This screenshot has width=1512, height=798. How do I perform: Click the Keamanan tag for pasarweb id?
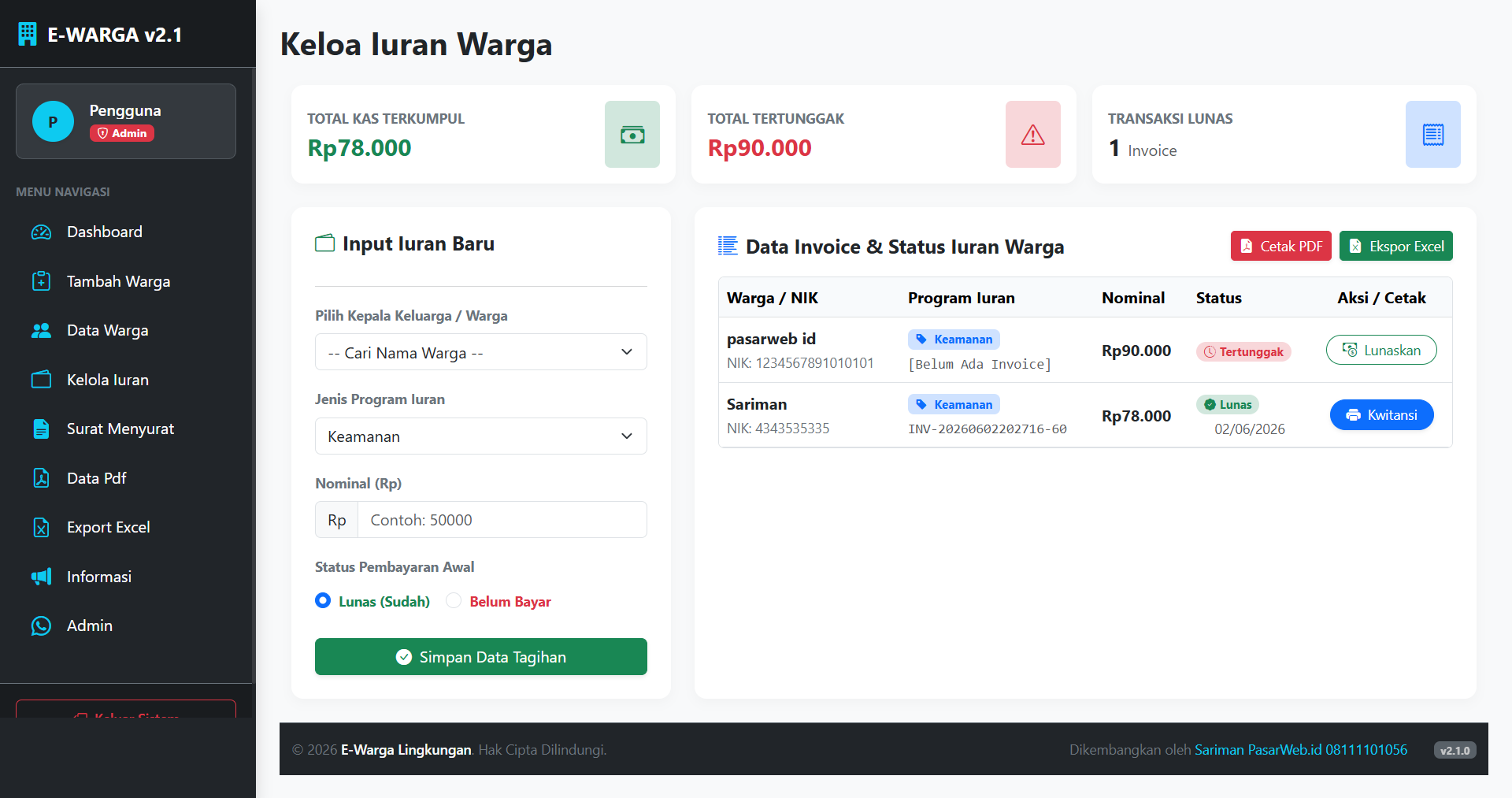pyautogui.click(x=954, y=340)
